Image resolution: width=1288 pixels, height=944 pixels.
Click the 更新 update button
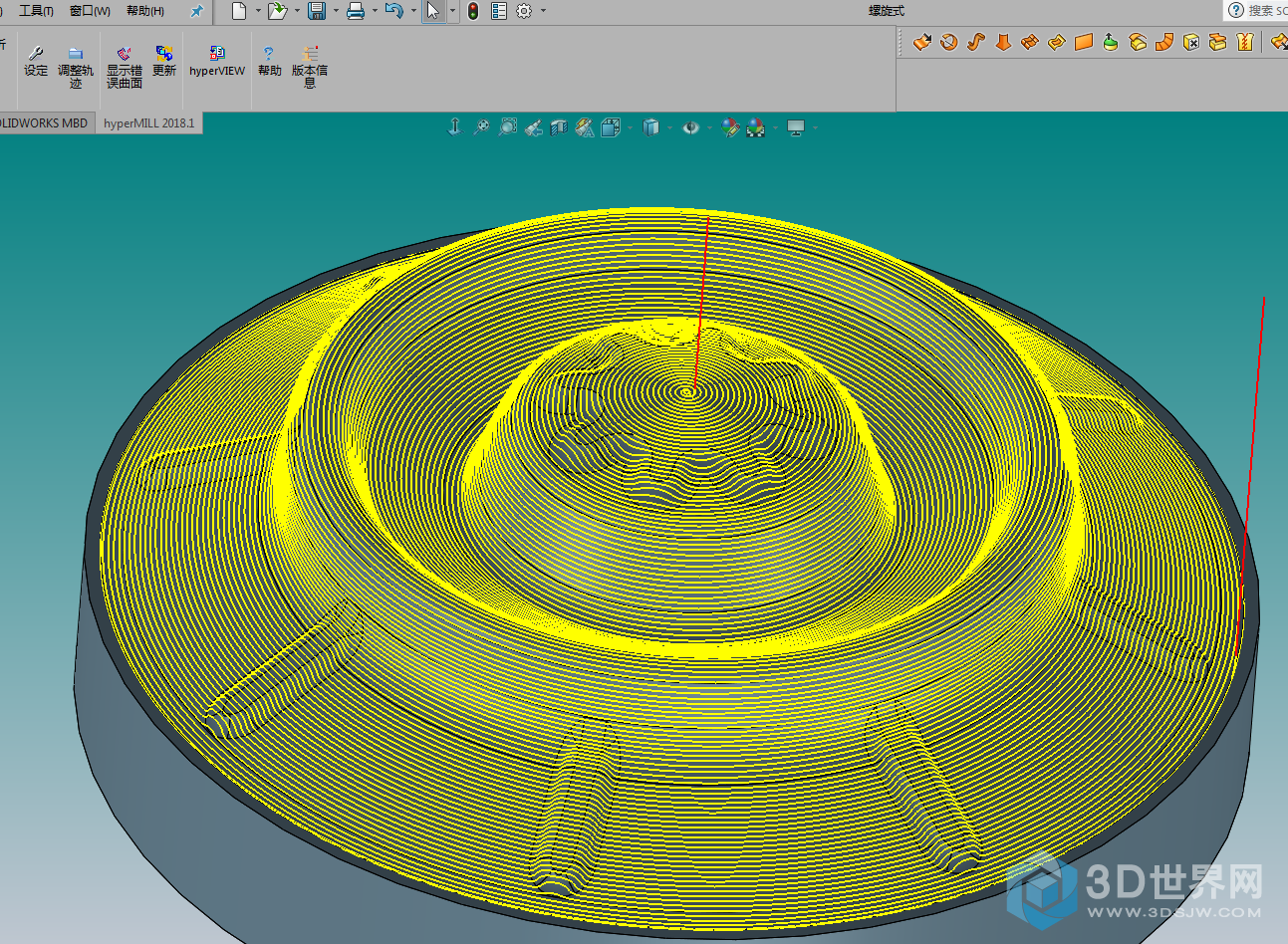(164, 61)
